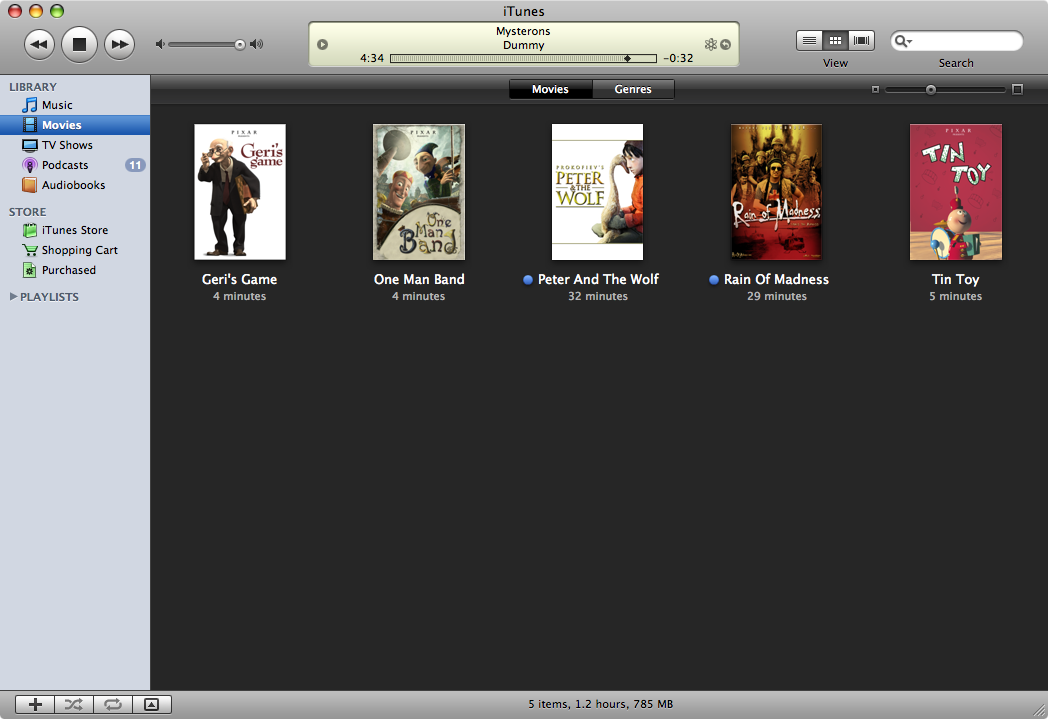Click the Tin Toy title
Viewport: 1048px width, 719px height.
956,279
